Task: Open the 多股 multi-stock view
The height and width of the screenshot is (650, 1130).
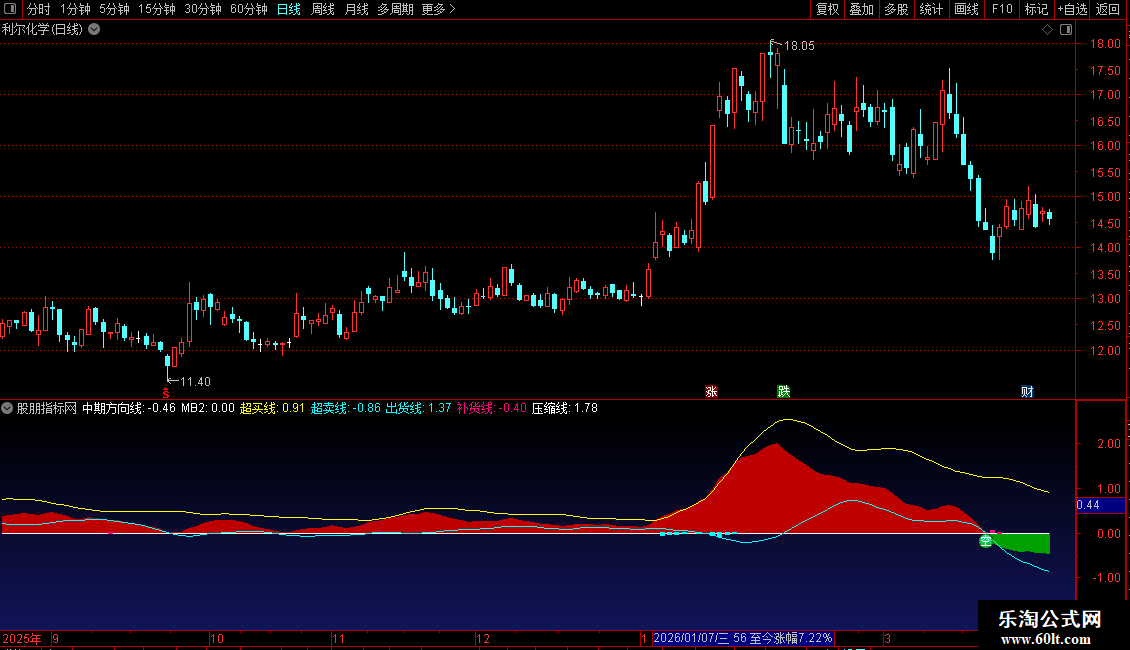Action: [896, 9]
